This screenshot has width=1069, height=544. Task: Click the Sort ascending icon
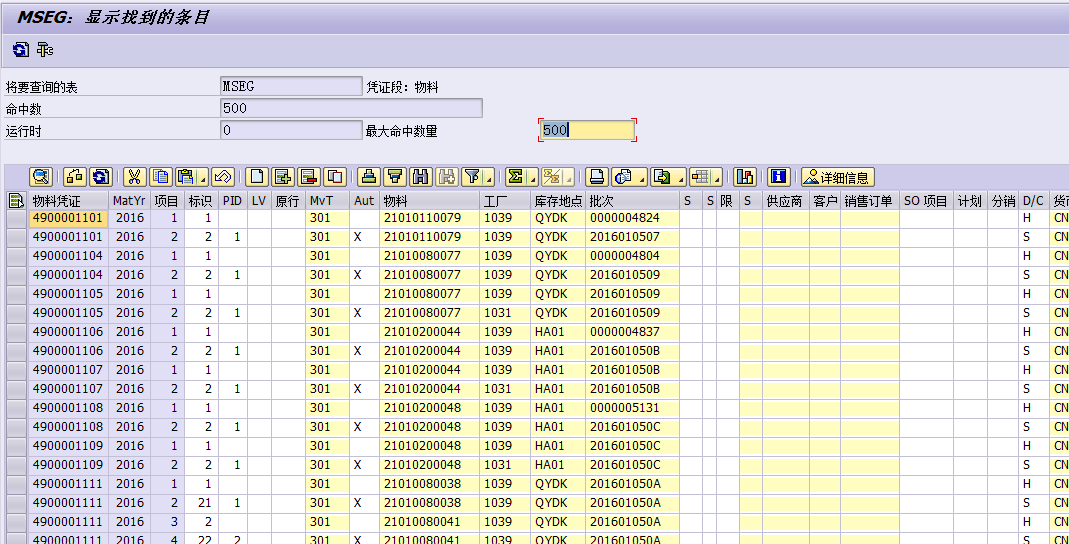coord(369,177)
